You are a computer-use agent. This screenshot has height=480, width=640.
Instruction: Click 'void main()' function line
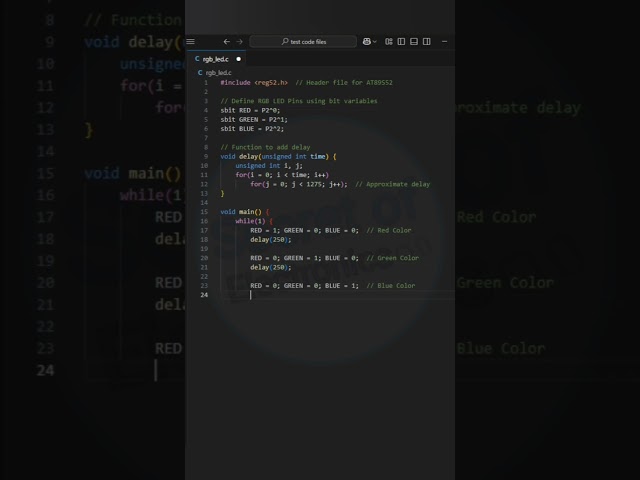coord(241,212)
